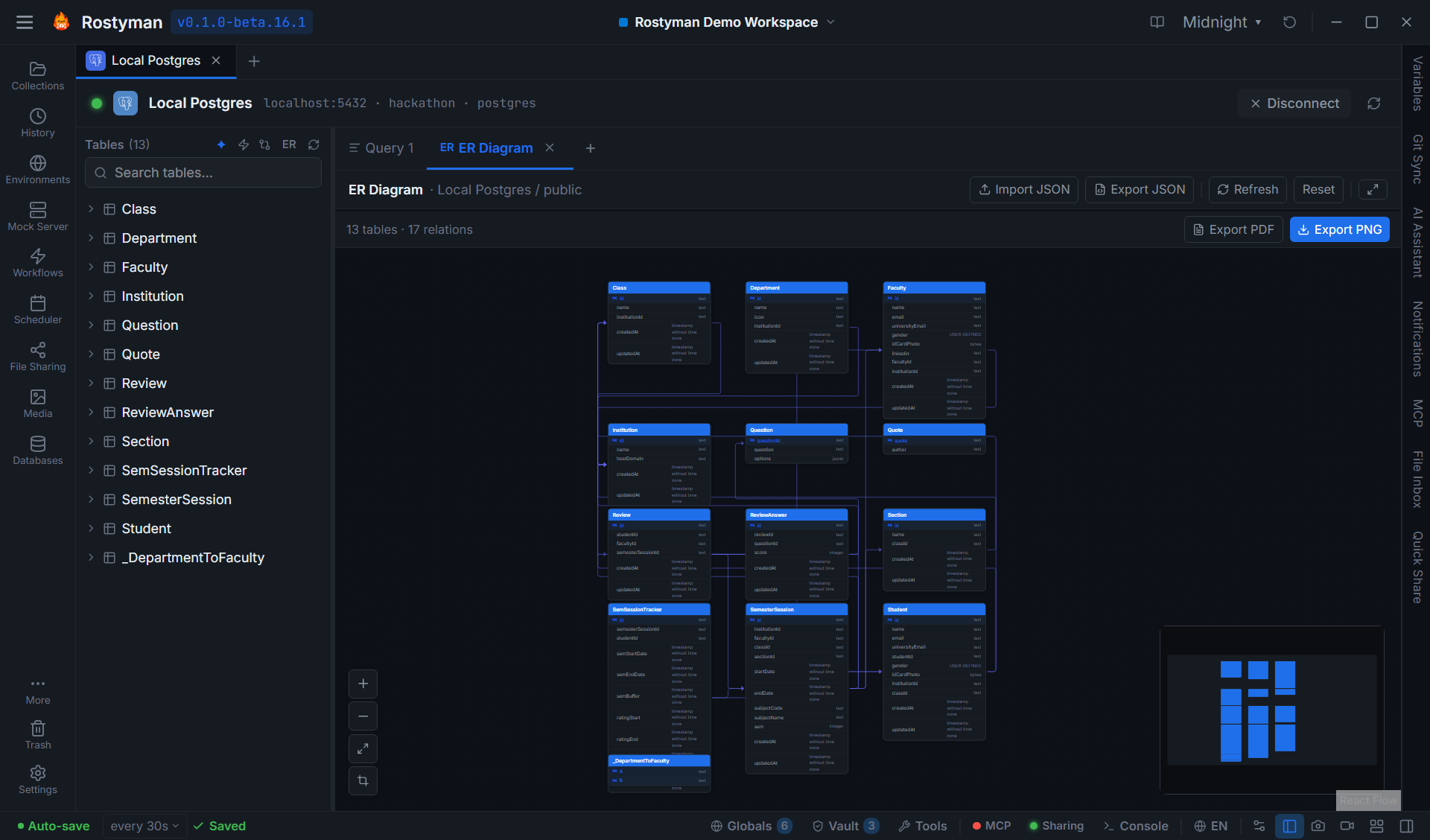Open Workflows from the sidebar
The height and width of the screenshot is (840, 1430).
pyautogui.click(x=38, y=263)
